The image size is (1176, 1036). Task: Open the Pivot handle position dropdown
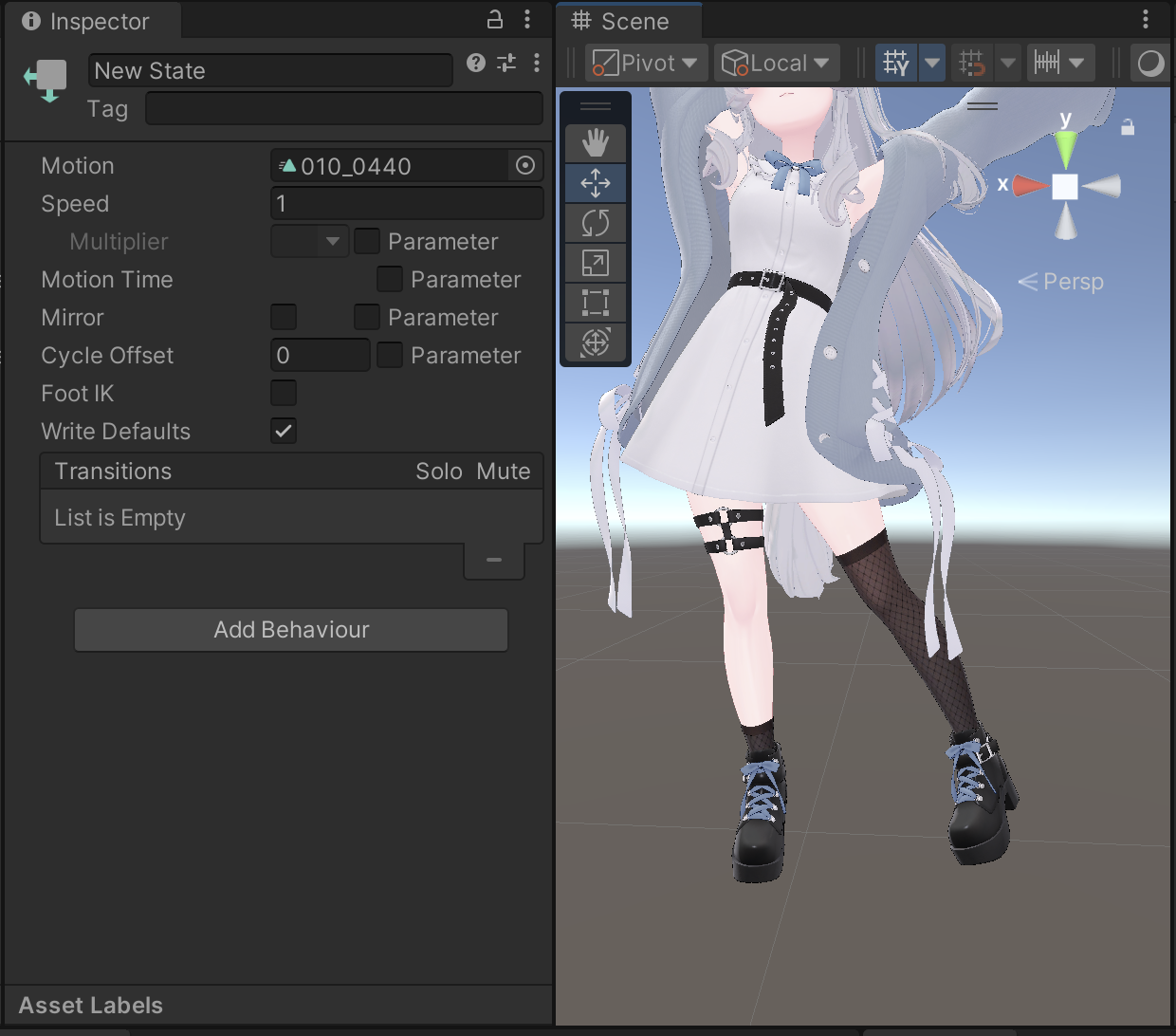646,63
